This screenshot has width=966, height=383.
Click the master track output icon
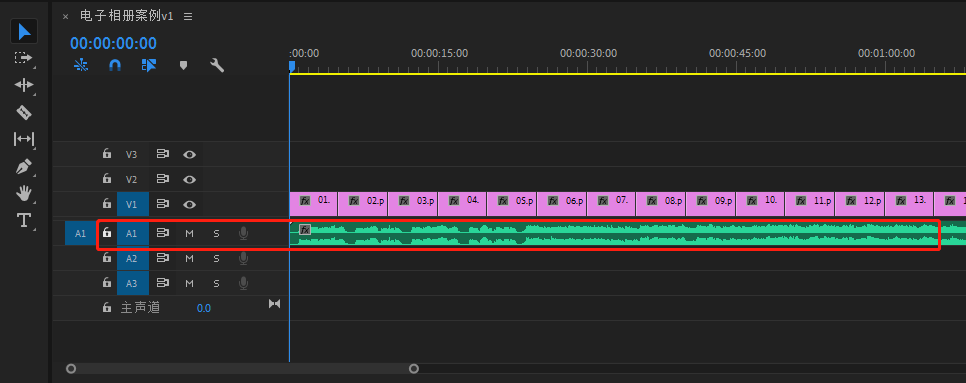click(x=275, y=304)
